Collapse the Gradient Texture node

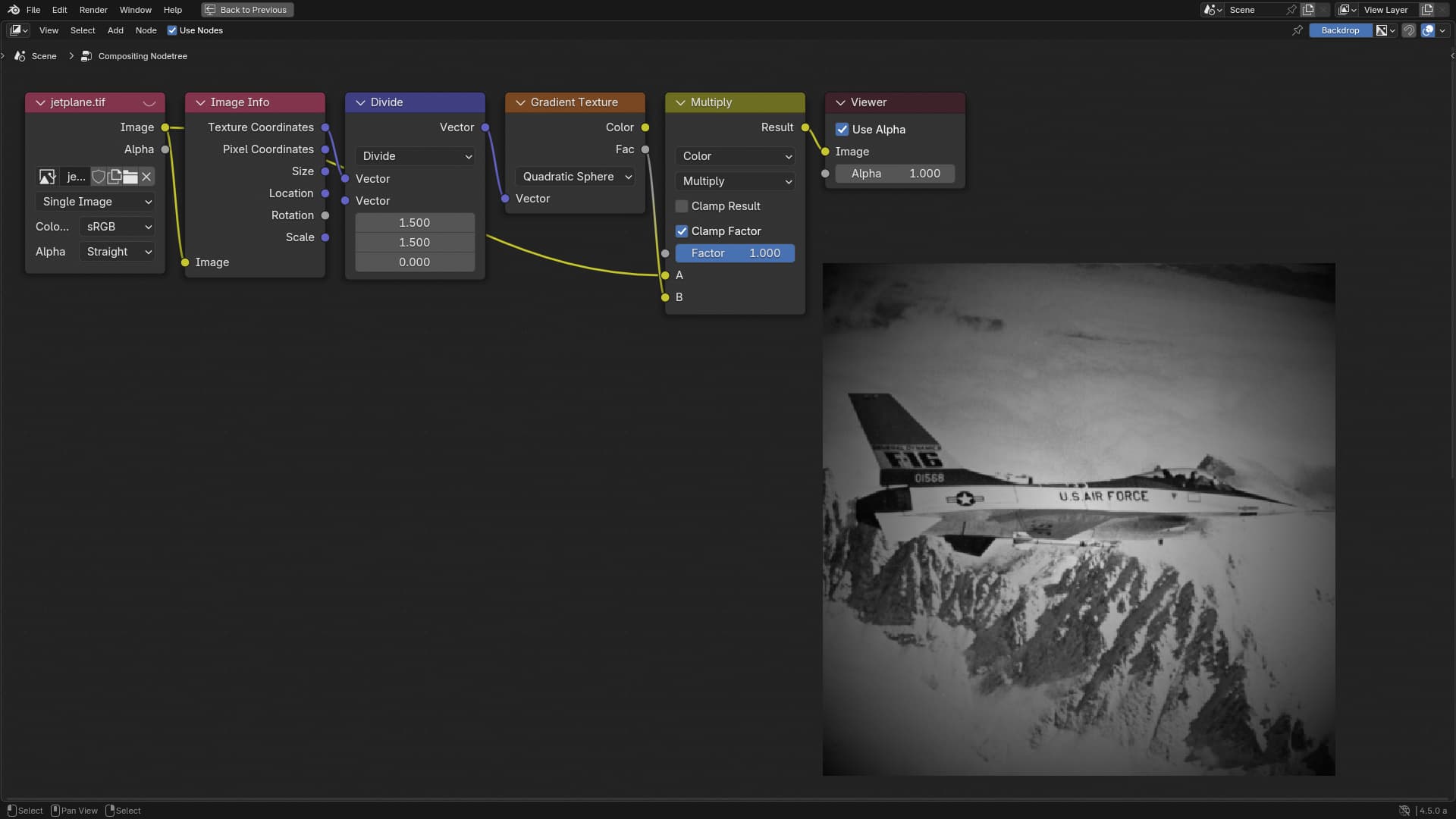520,102
